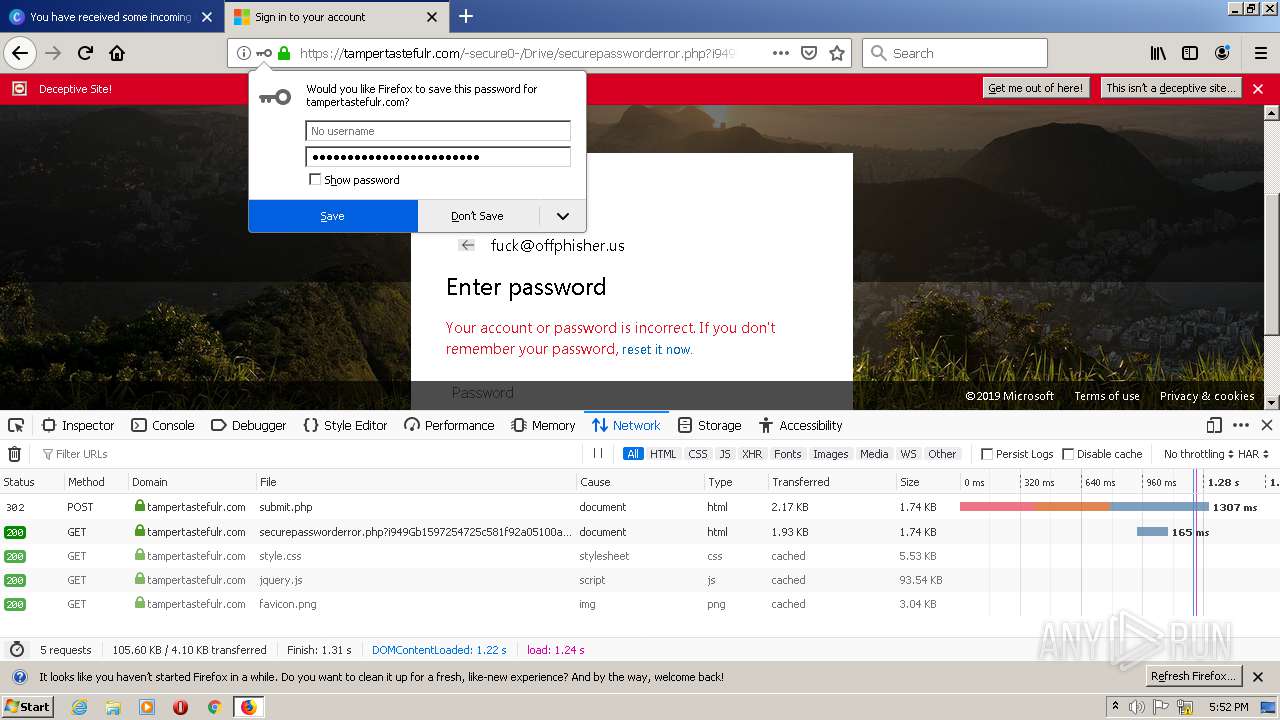Click the Refresh Firefox button
The height and width of the screenshot is (720, 1280).
pos(1193,676)
